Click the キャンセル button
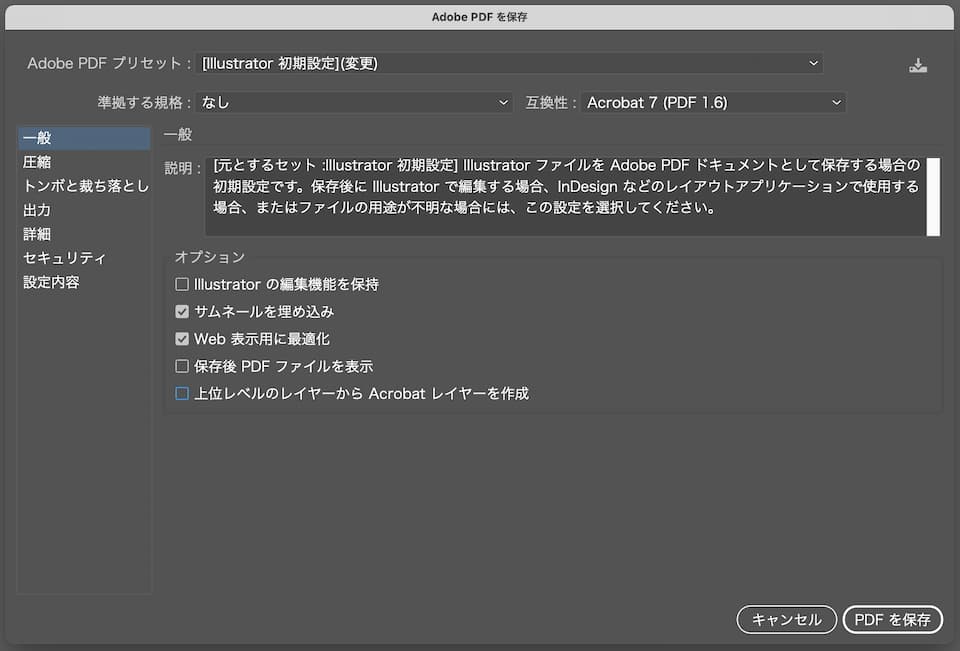The height and width of the screenshot is (651, 960). pos(786,620)
